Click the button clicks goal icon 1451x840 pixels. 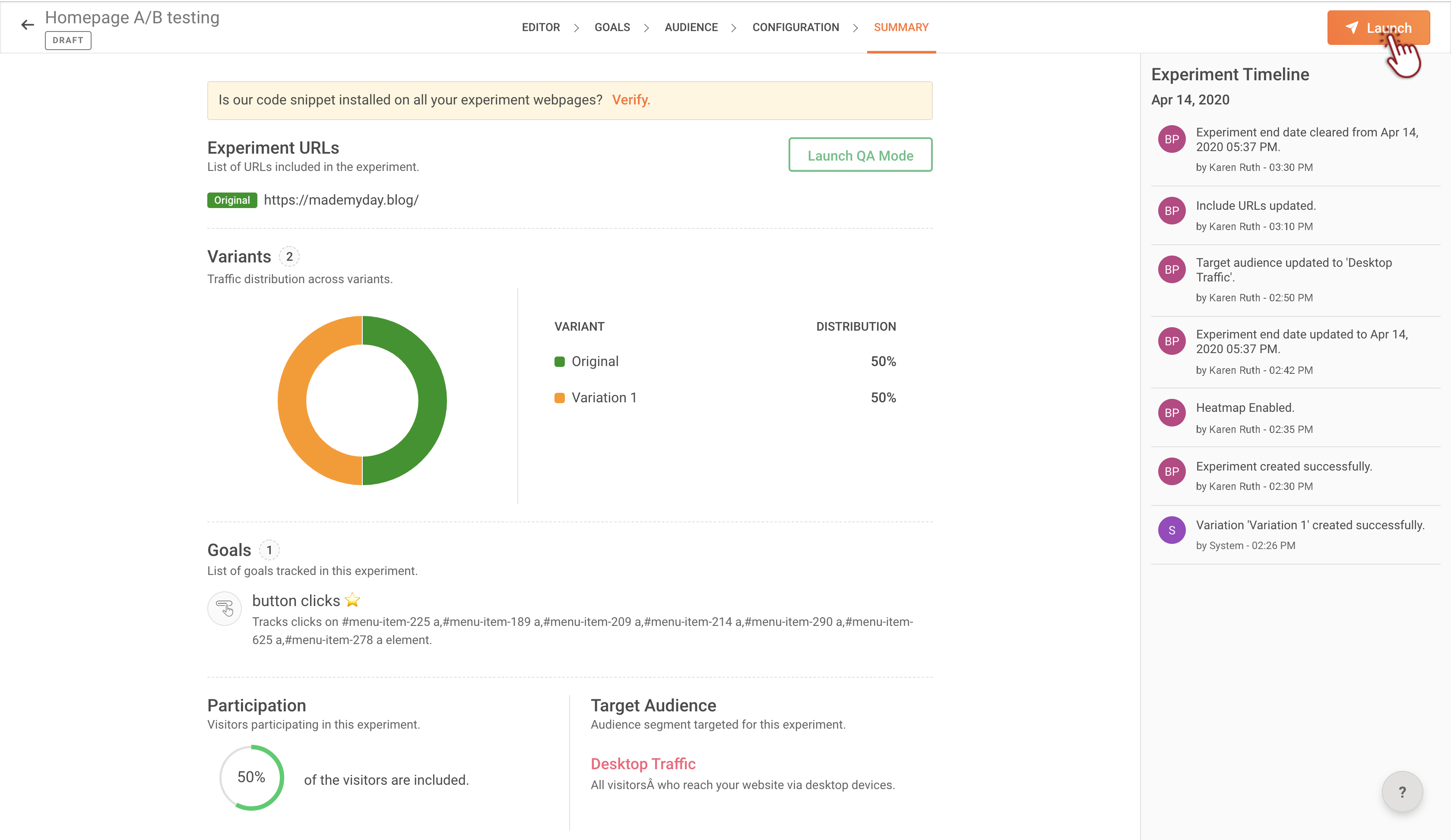[x=224, y=608]
